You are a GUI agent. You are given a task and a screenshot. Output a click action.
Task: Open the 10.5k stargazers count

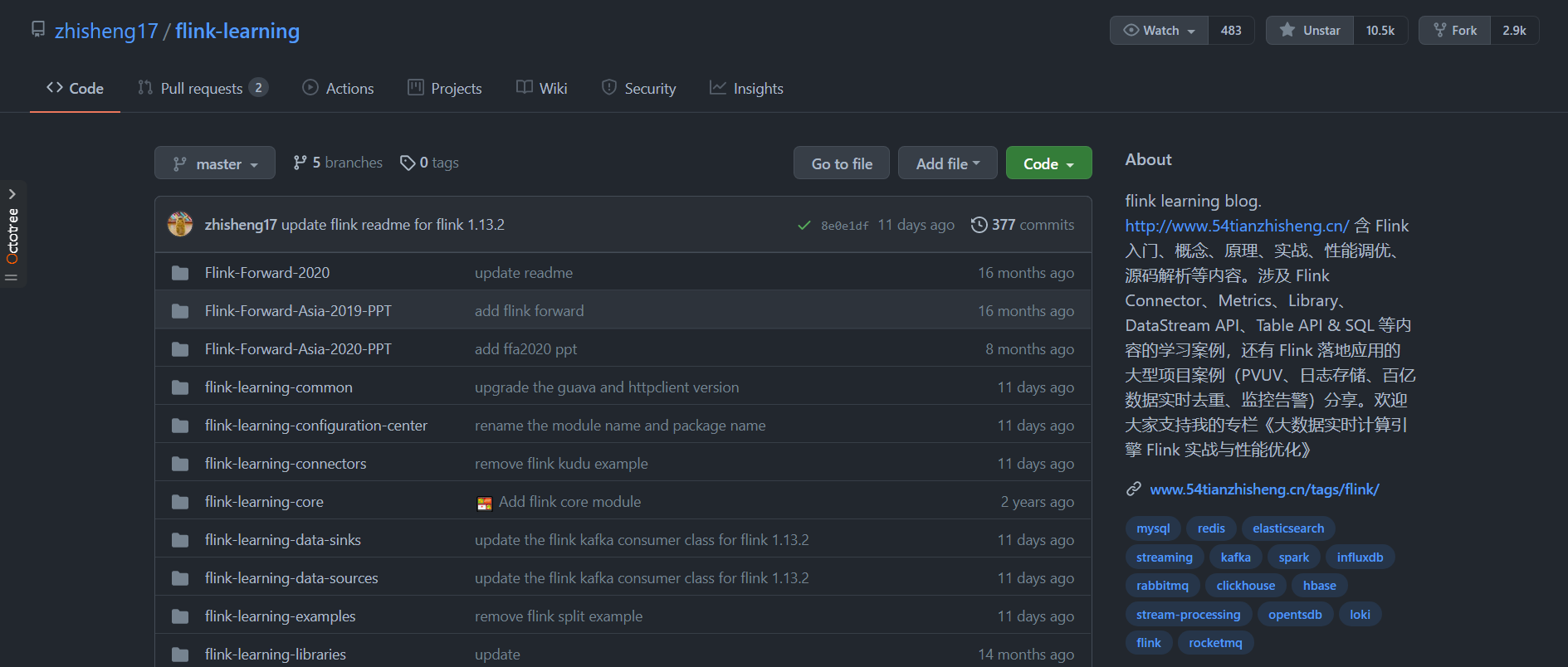tap(1380, 30)
